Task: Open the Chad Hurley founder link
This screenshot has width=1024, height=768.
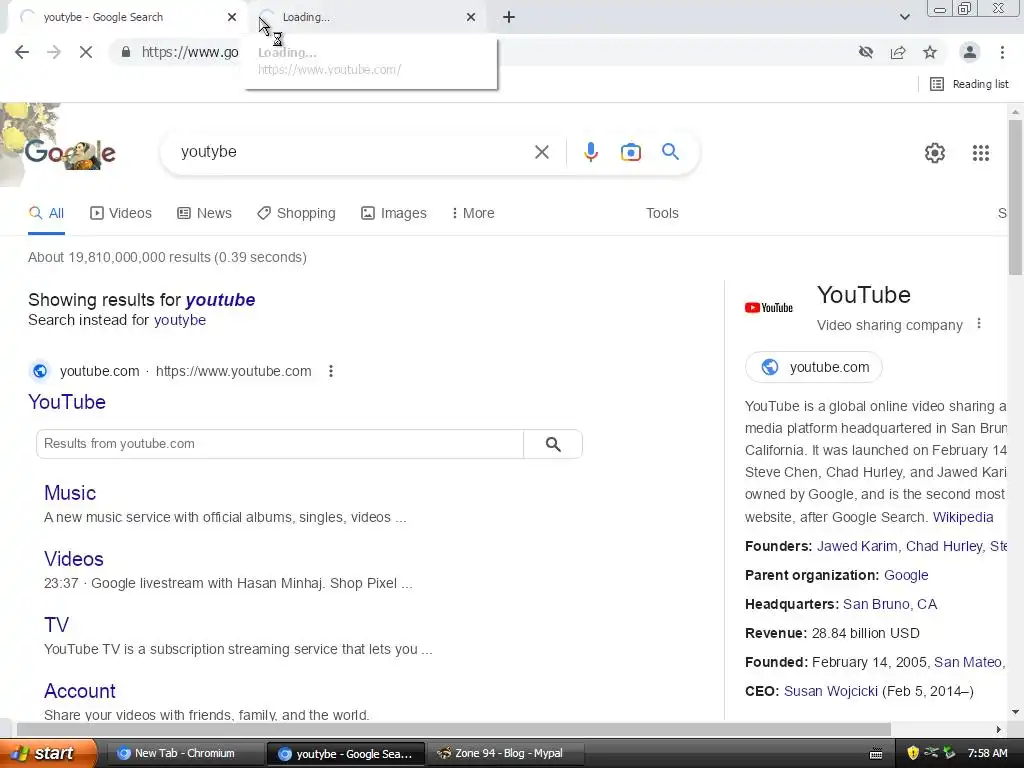Action: point(943,547)
